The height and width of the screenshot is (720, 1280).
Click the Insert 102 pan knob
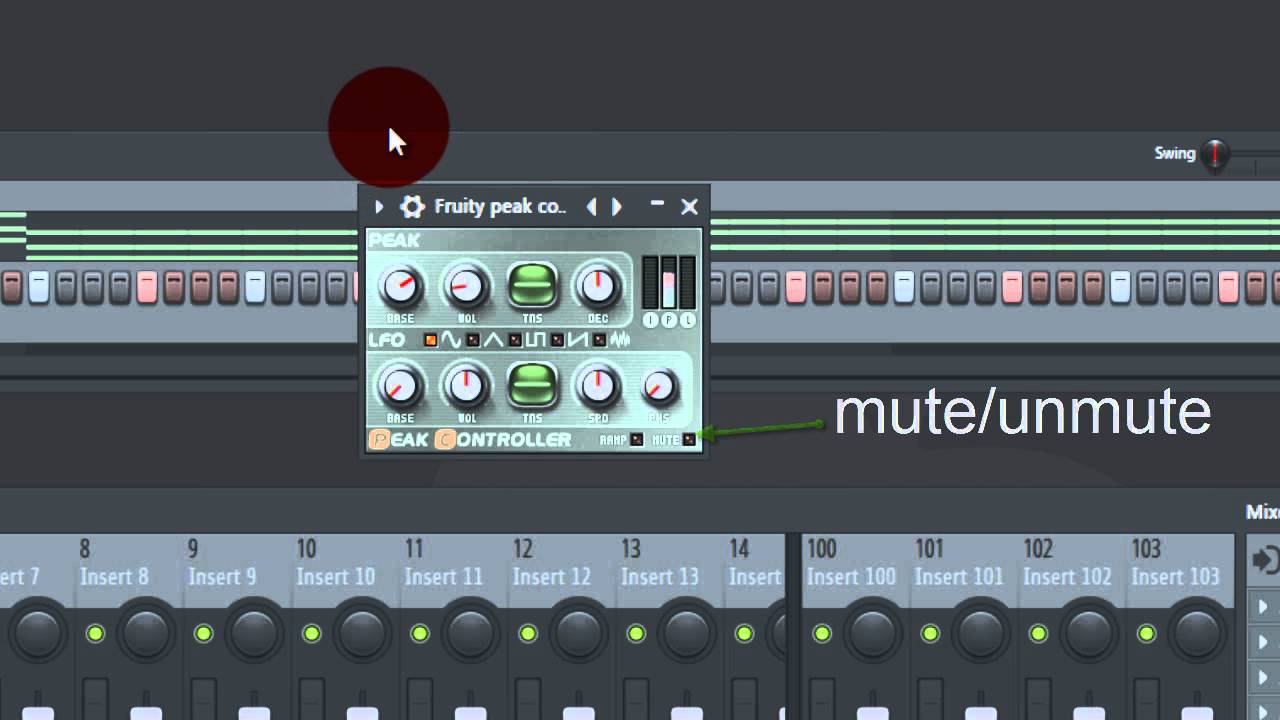1088,633
